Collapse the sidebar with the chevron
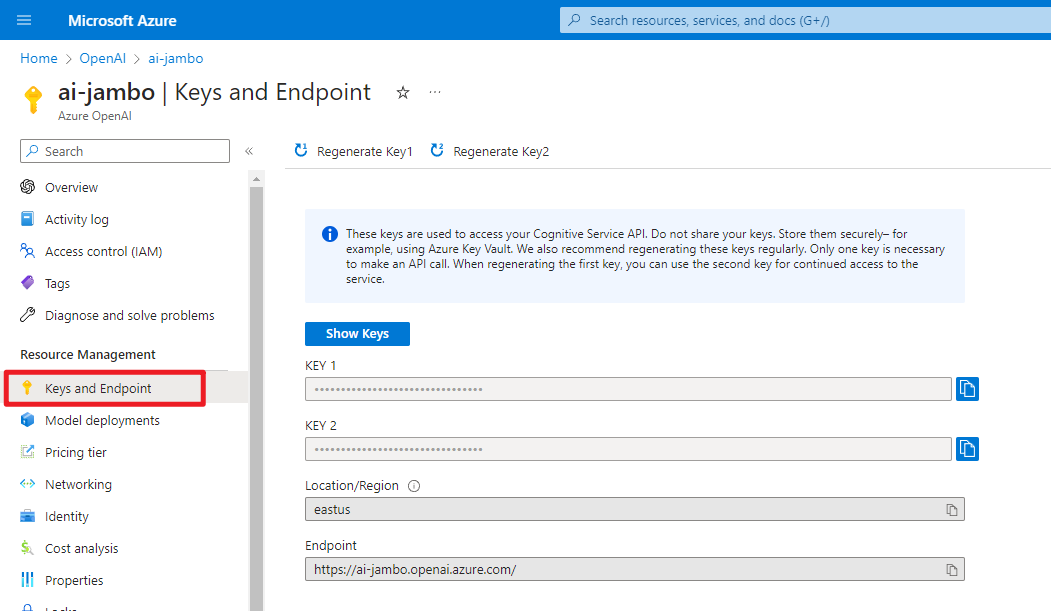Screen dimensions: 1051x611 coord(248,151)
